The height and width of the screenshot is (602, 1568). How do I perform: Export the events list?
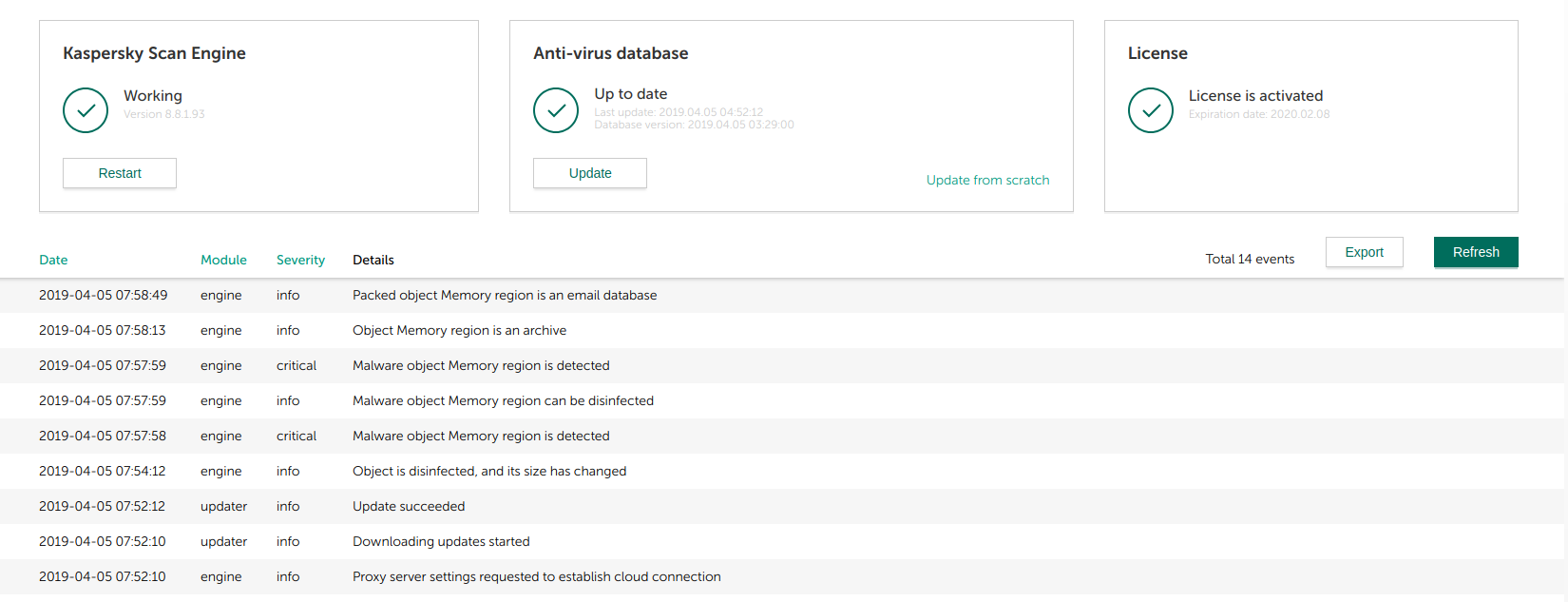tap(1364, 252)
